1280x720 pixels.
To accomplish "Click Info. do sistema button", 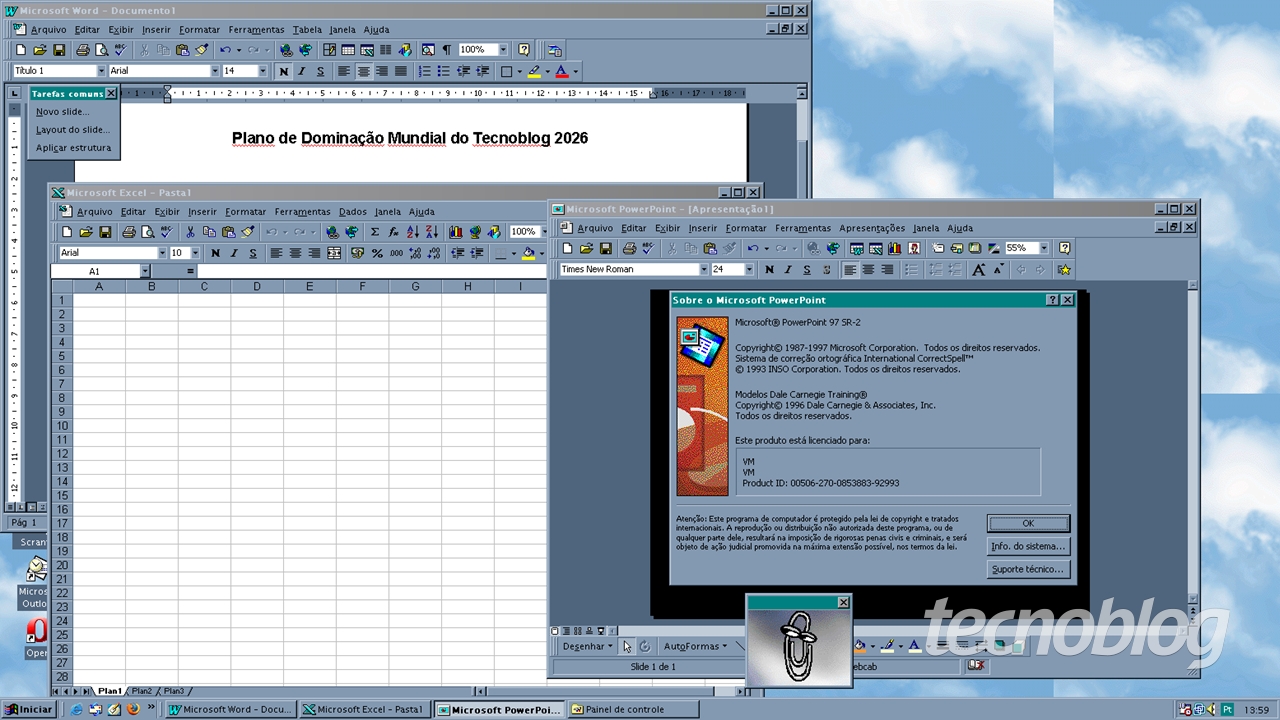I will [x=1028, y=546].
